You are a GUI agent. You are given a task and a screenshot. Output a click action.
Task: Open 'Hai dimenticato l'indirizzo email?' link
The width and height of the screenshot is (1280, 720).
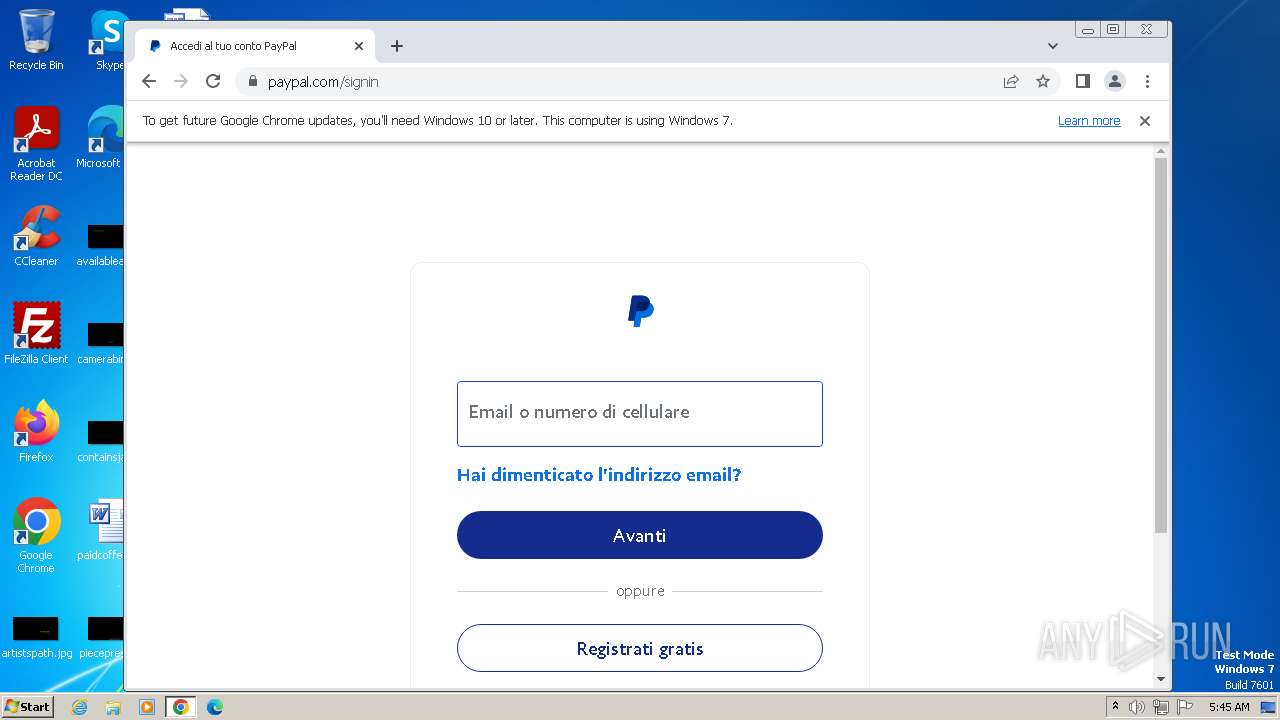point(599,475)
